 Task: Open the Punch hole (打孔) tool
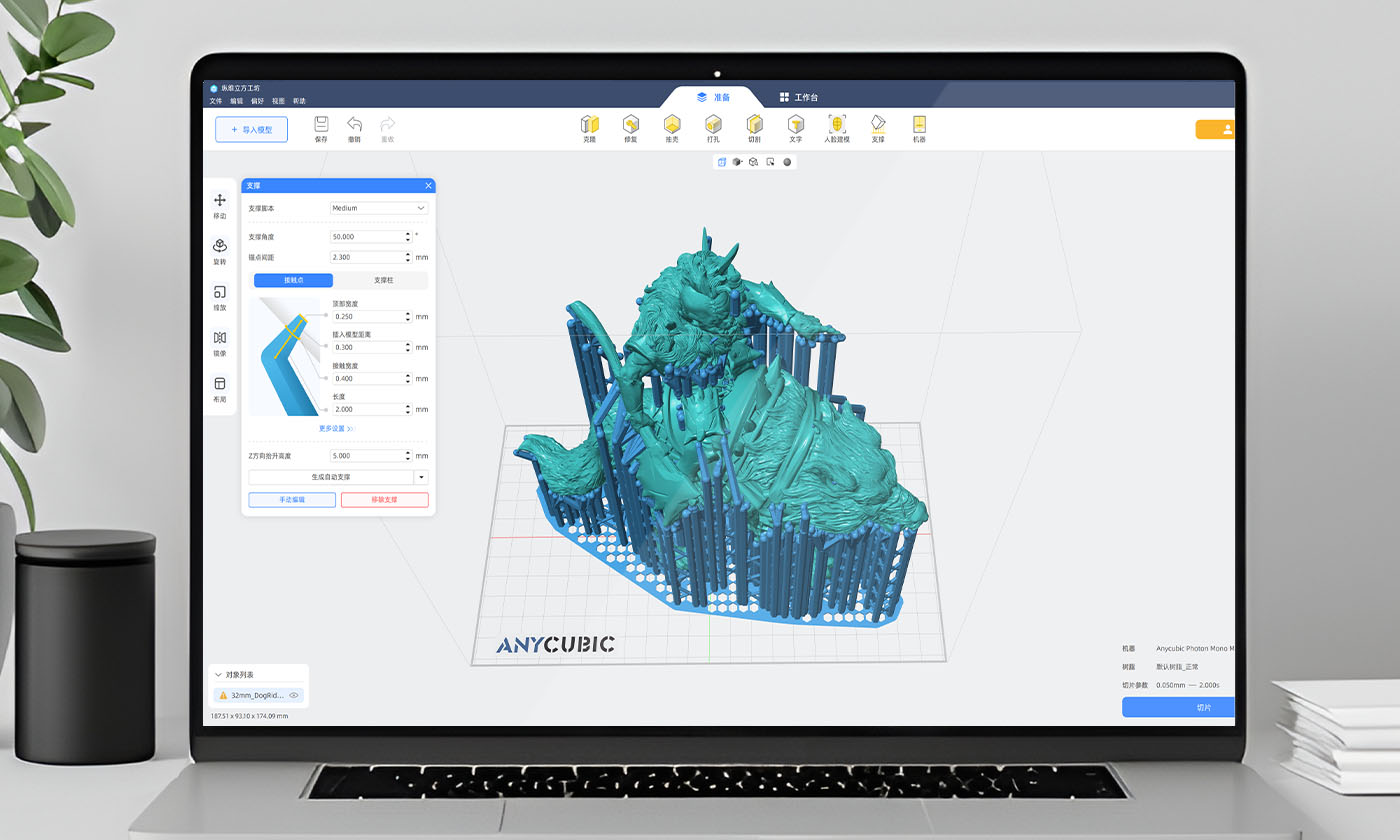point(713,128)
